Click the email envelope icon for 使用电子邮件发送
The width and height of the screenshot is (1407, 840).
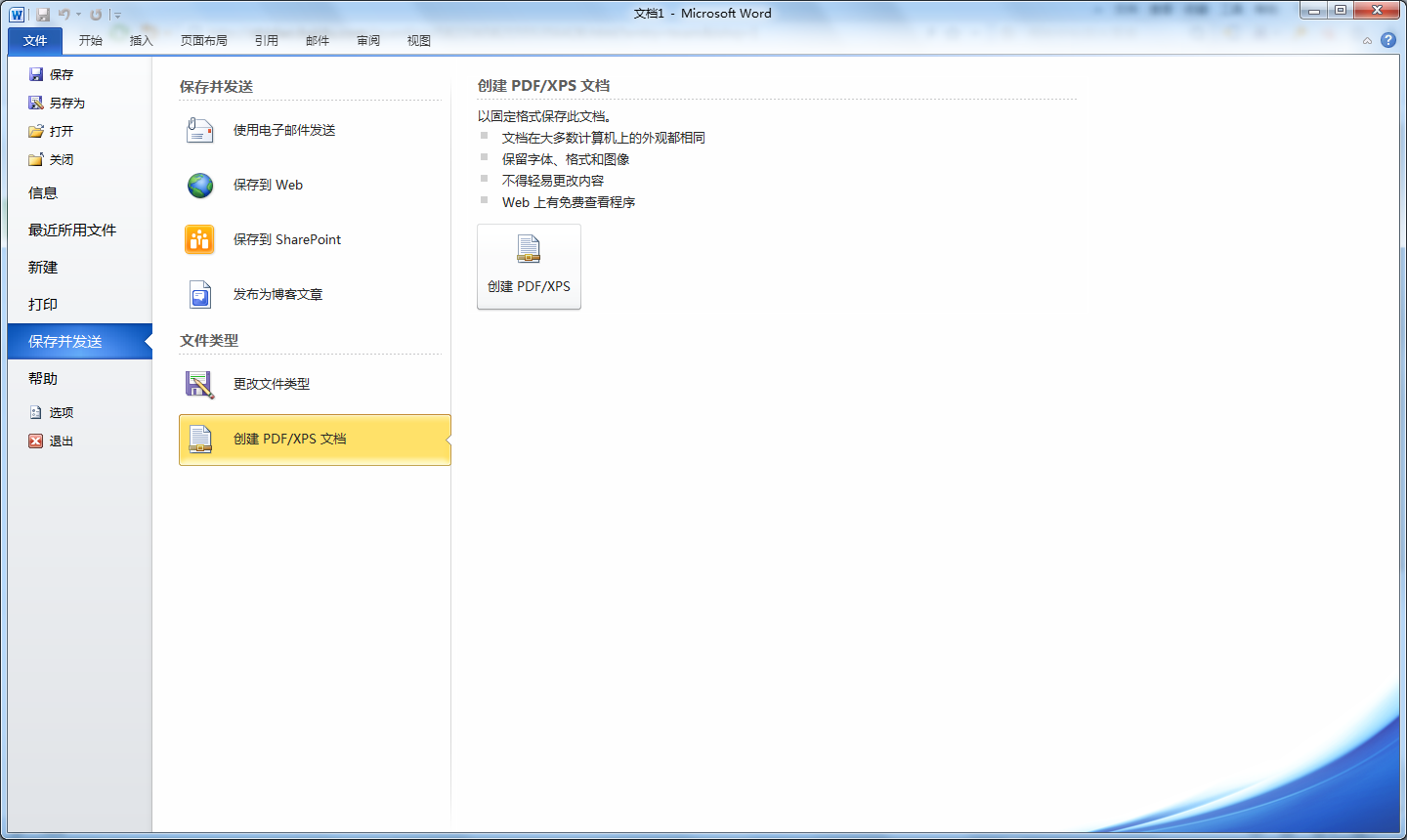(x=200, y=130)
